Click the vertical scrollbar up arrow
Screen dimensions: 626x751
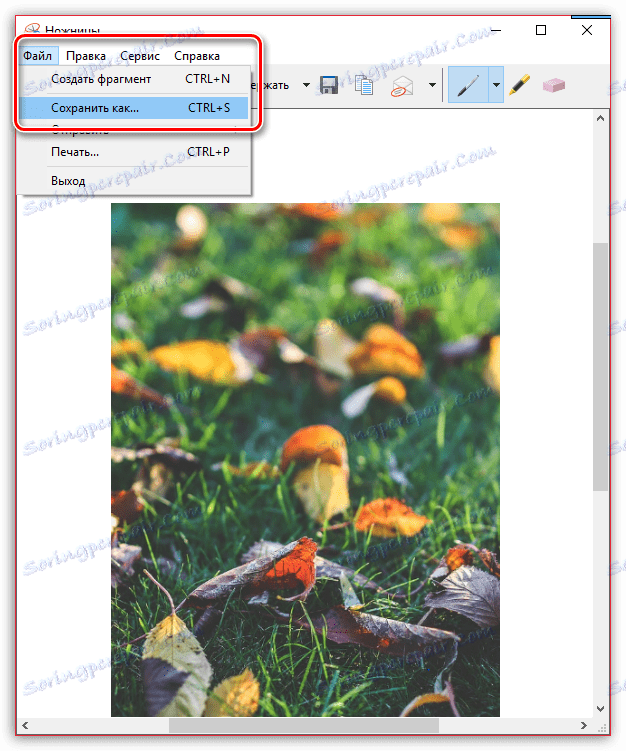click(x=601, y=118)
